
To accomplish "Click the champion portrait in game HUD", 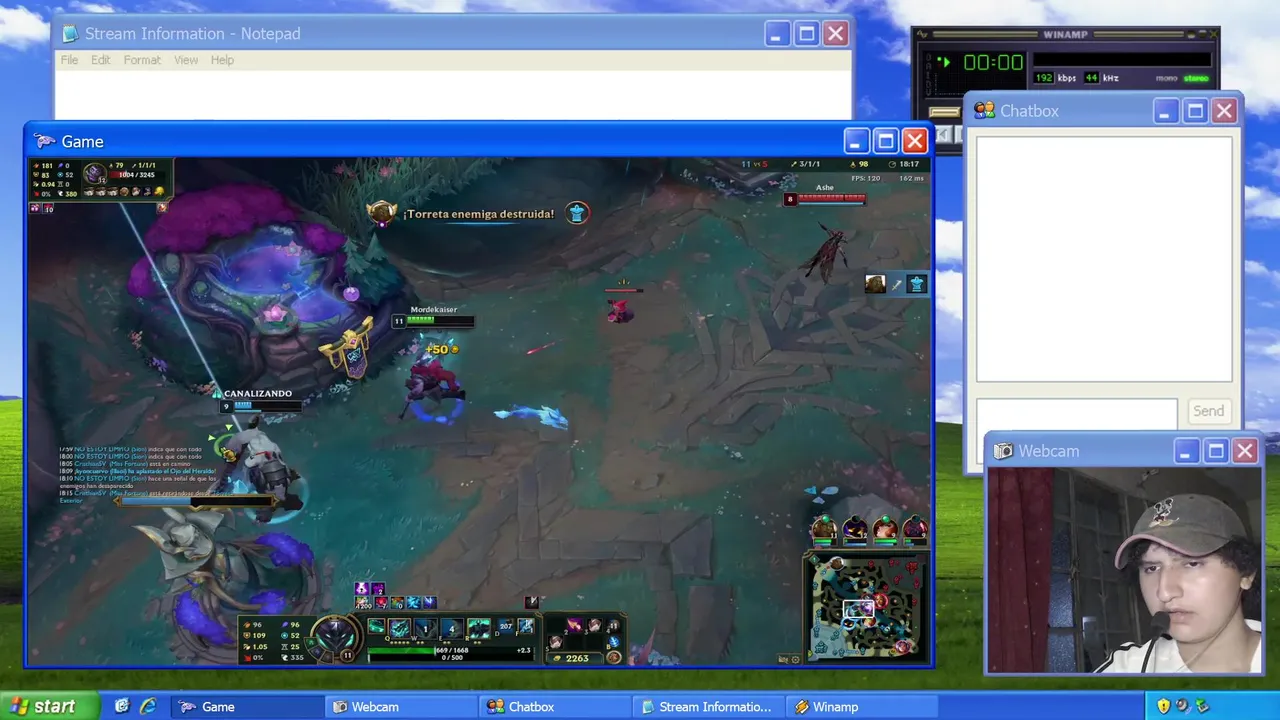I will (335, 636).
